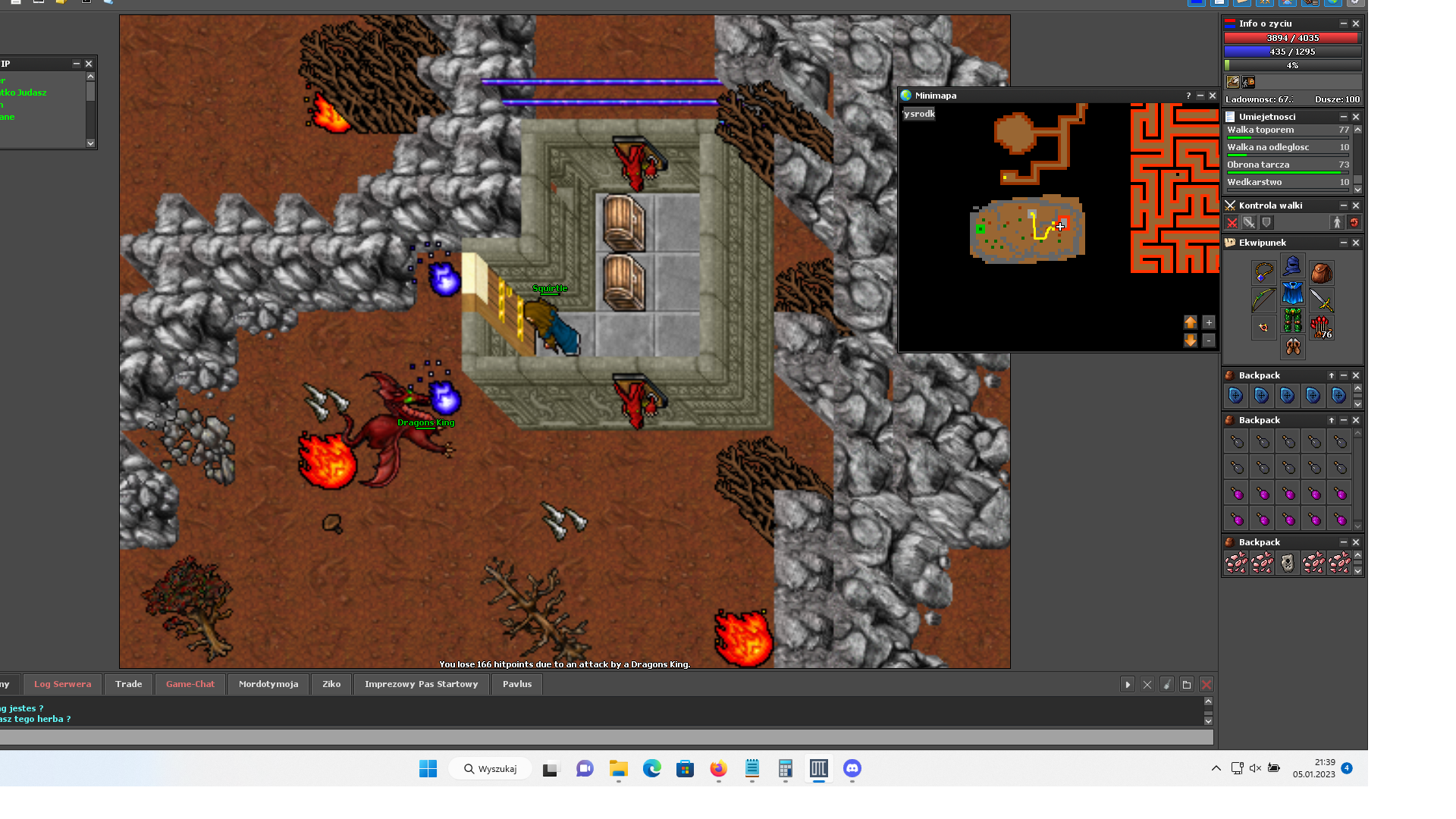Open the Ziko chat tab
1456x819 pixels.
(x=331, y=684)
